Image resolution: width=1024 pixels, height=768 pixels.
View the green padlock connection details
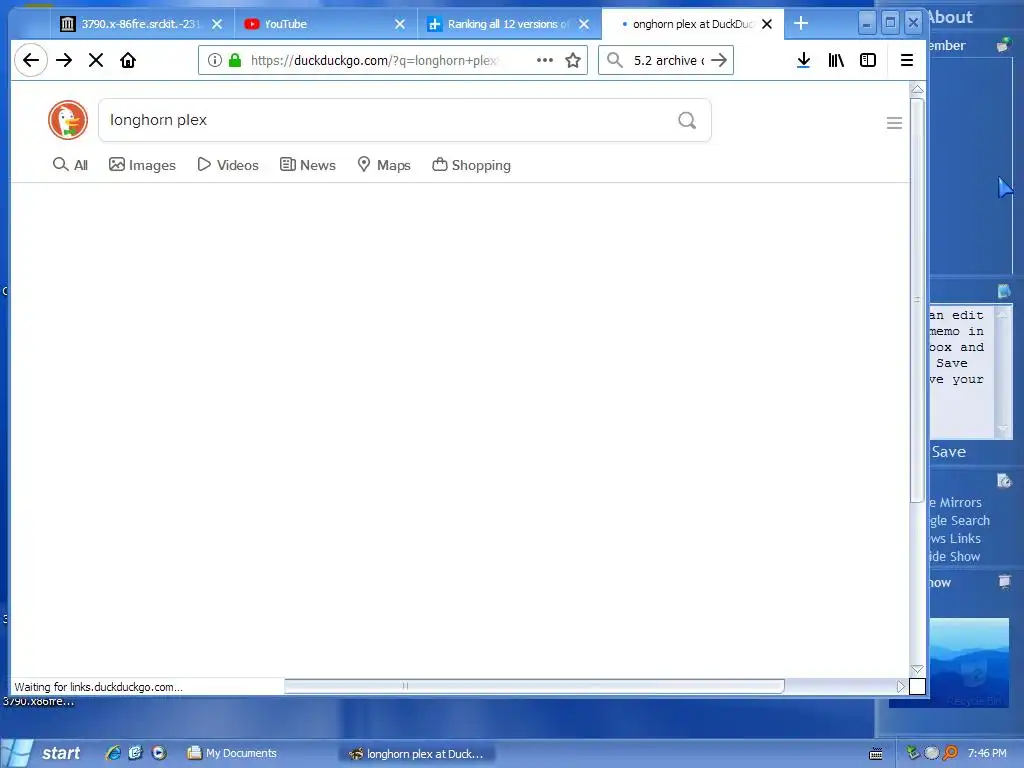point(235,60)
